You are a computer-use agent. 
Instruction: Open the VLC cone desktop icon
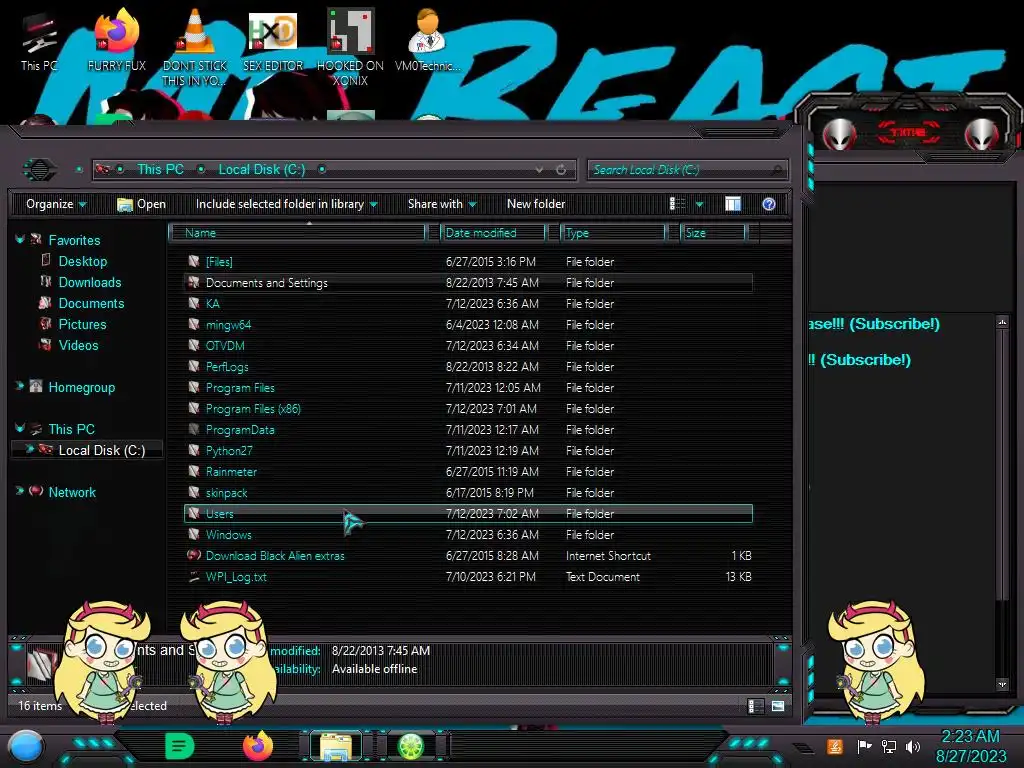pos(195,47)
